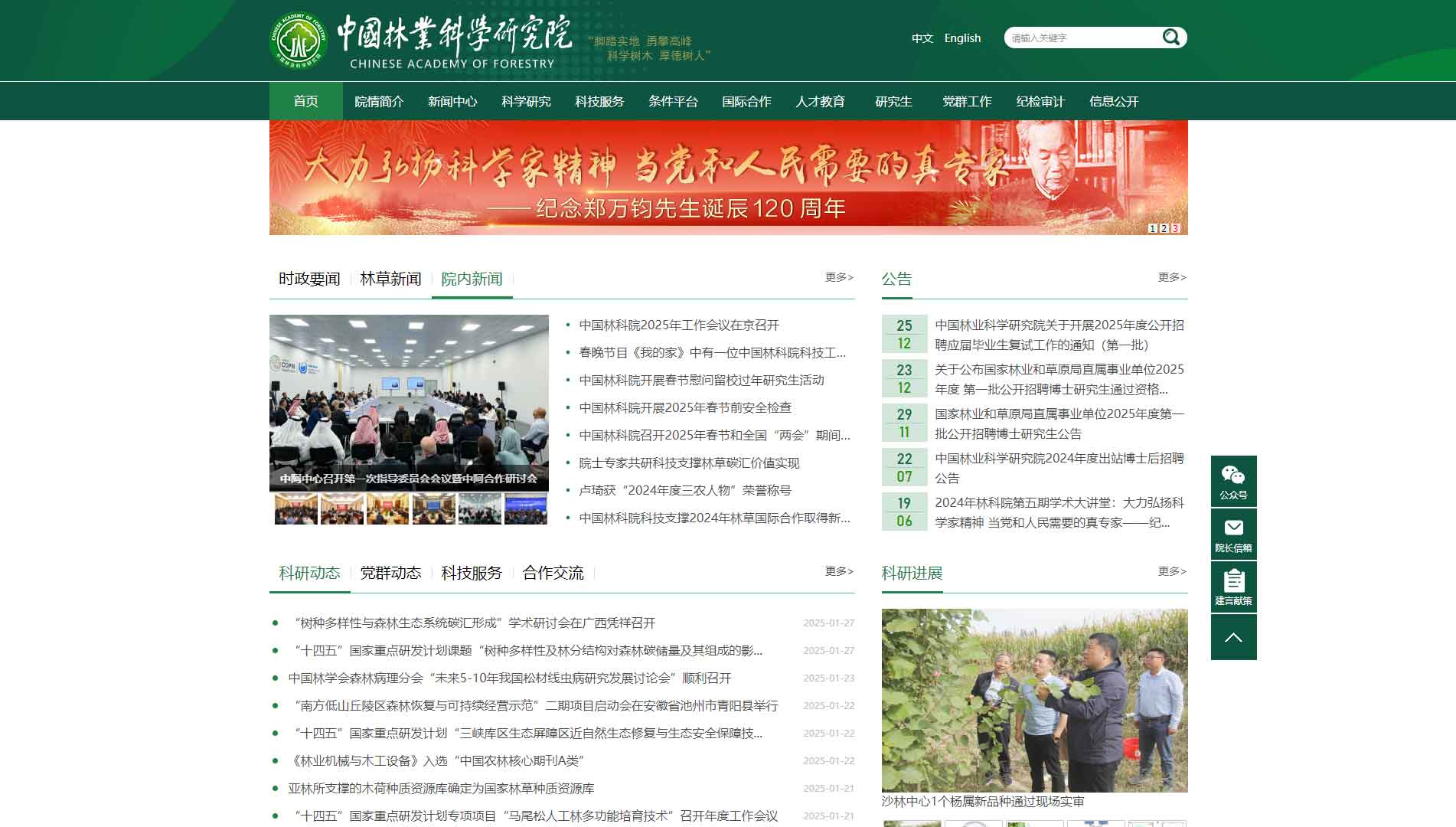
Task: Switch to the 科研动态 tab
Action: click(309, 573)
